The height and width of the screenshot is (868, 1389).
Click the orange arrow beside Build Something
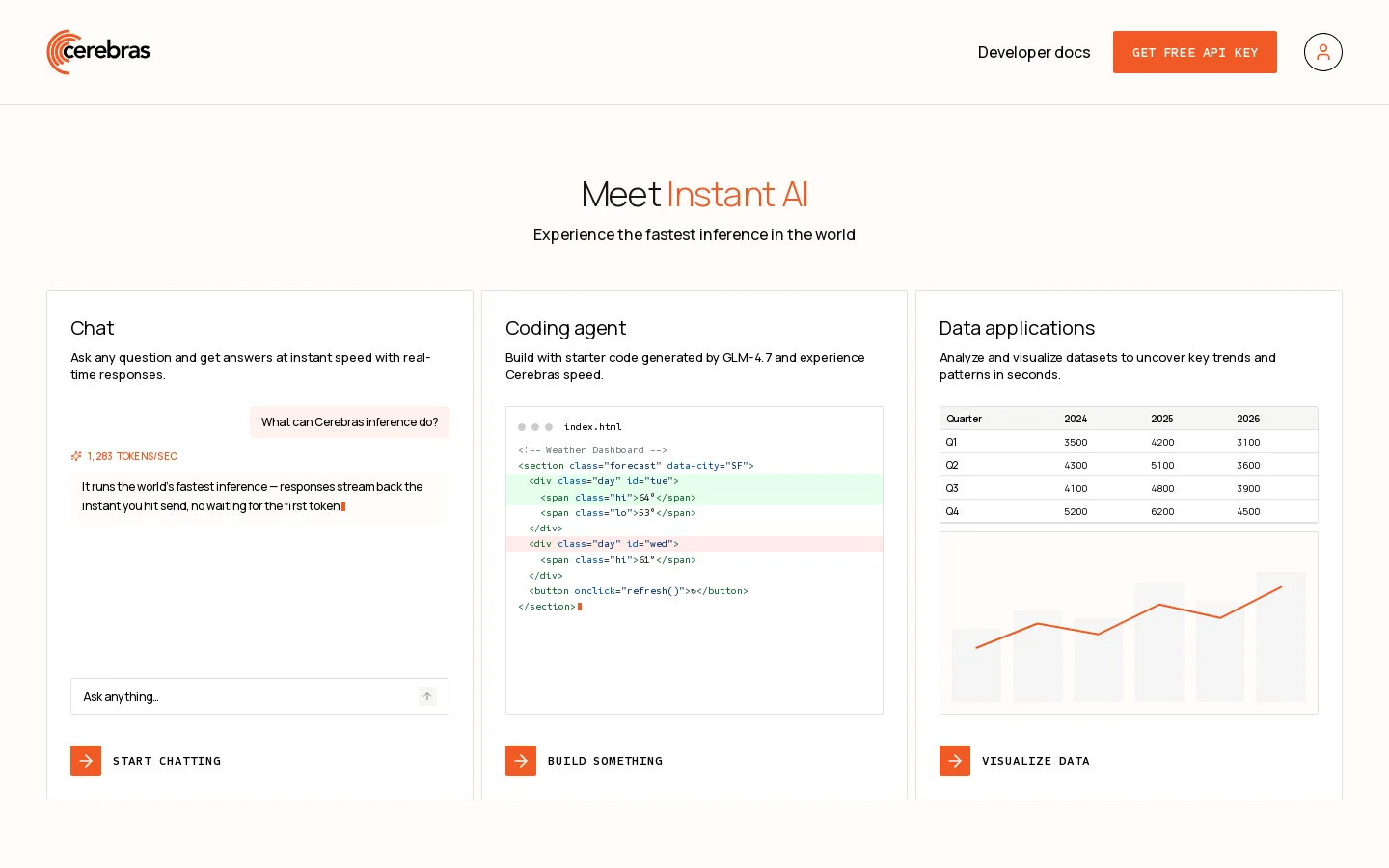521,761
